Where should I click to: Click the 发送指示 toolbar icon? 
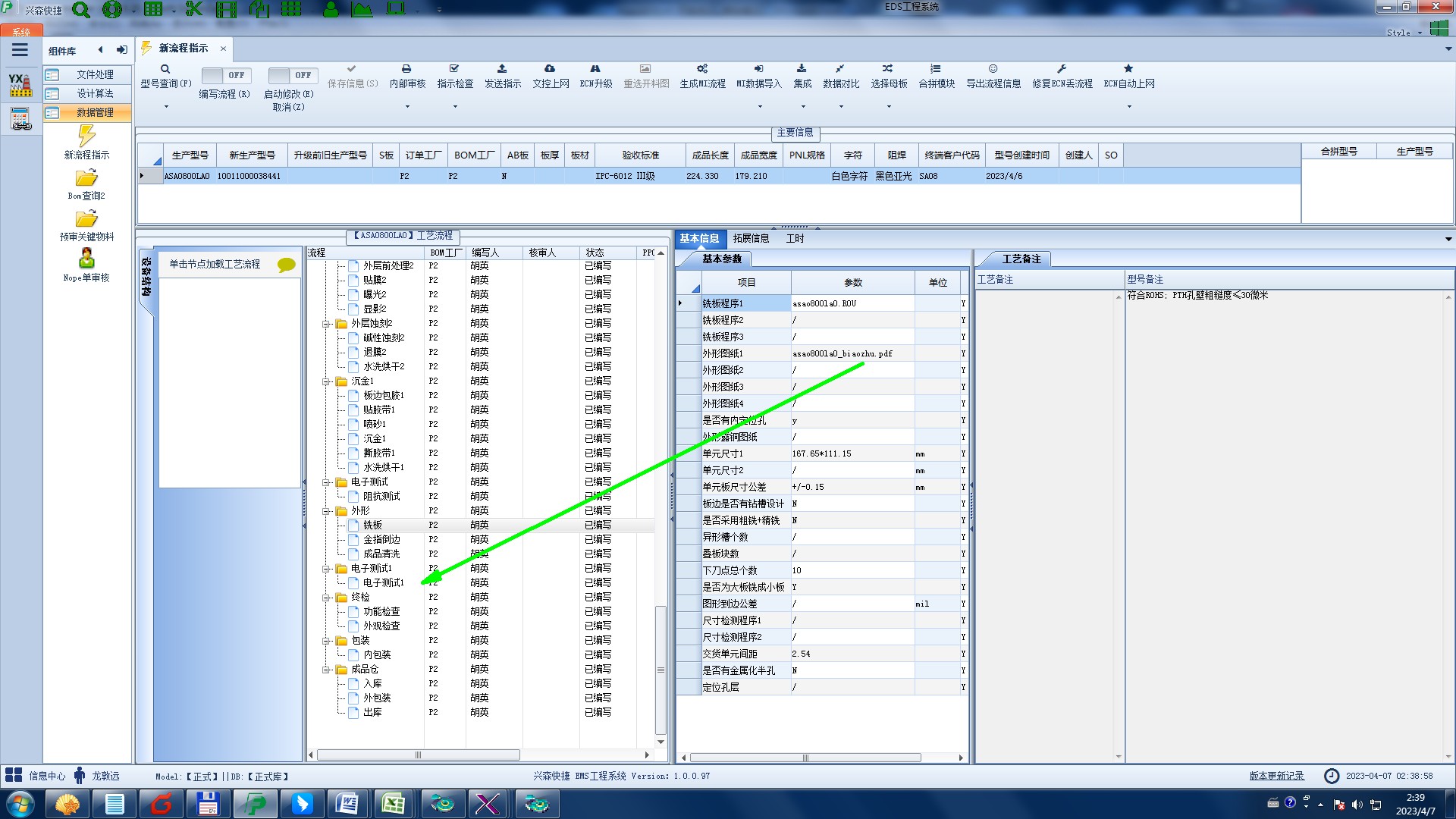(x=502, y=69)
